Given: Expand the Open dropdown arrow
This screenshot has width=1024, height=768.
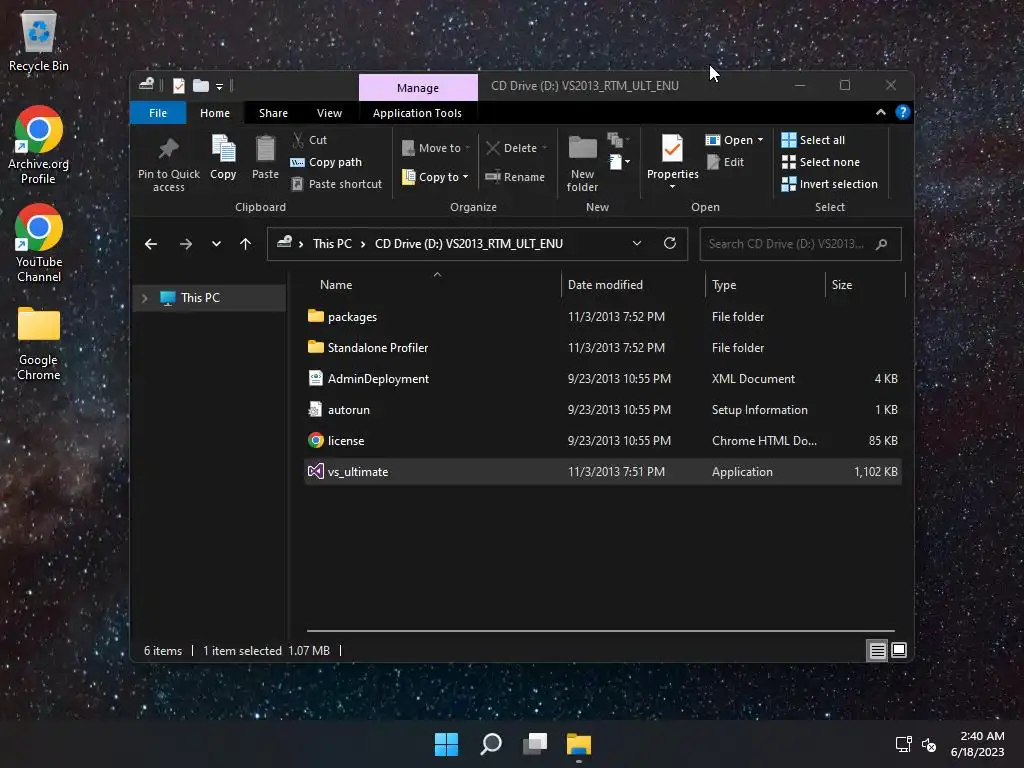Looking at the screenshot, I should (760, 140).
